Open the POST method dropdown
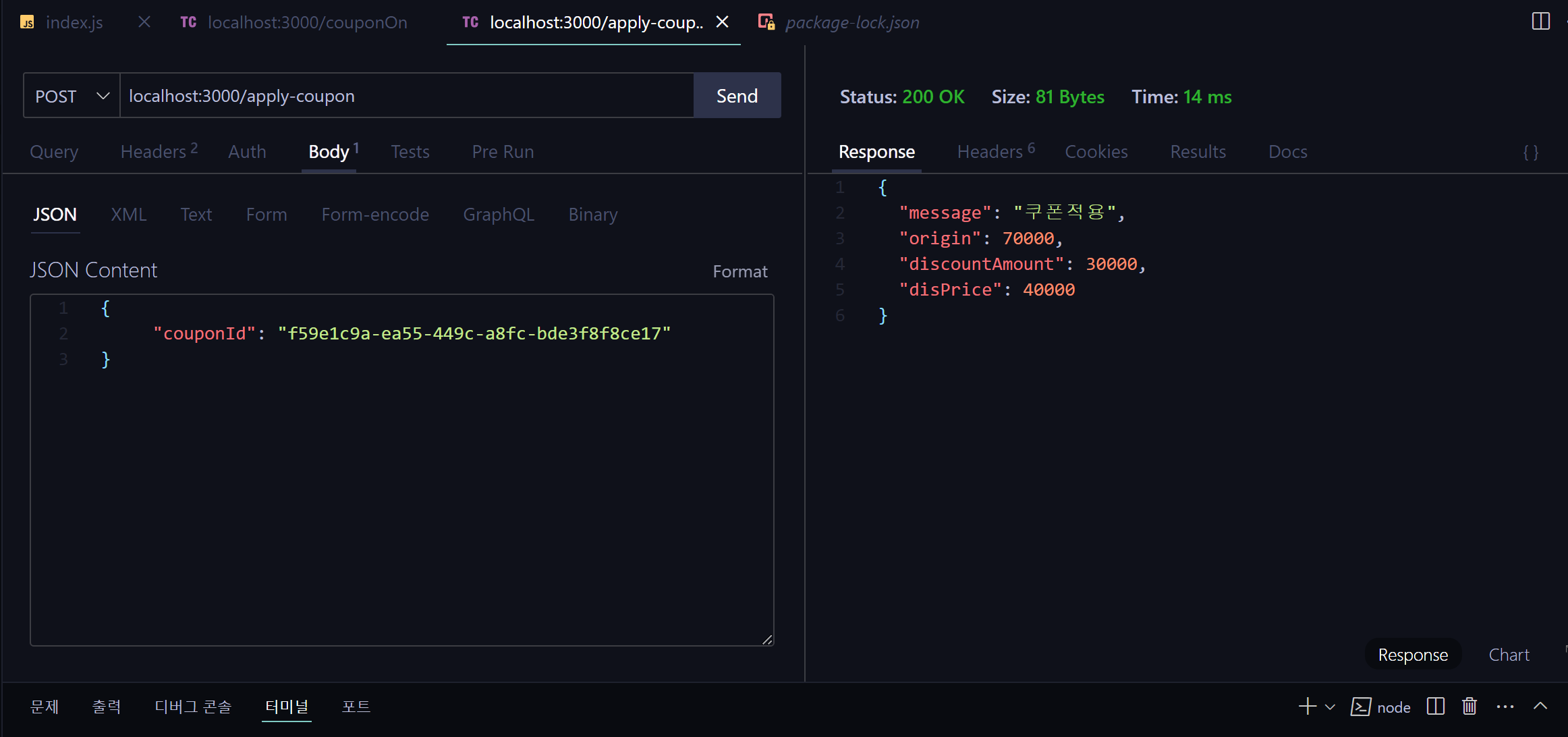This screenshot has height=737, width=1568. (72, 96)
